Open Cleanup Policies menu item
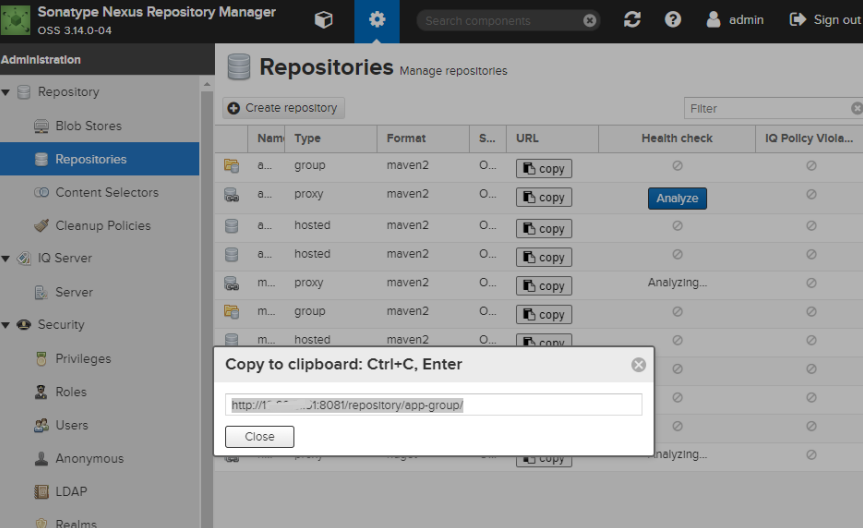Image resolution: width=863 pixels, height=528 pixels. pyautogui.click(x=103, y=225)
